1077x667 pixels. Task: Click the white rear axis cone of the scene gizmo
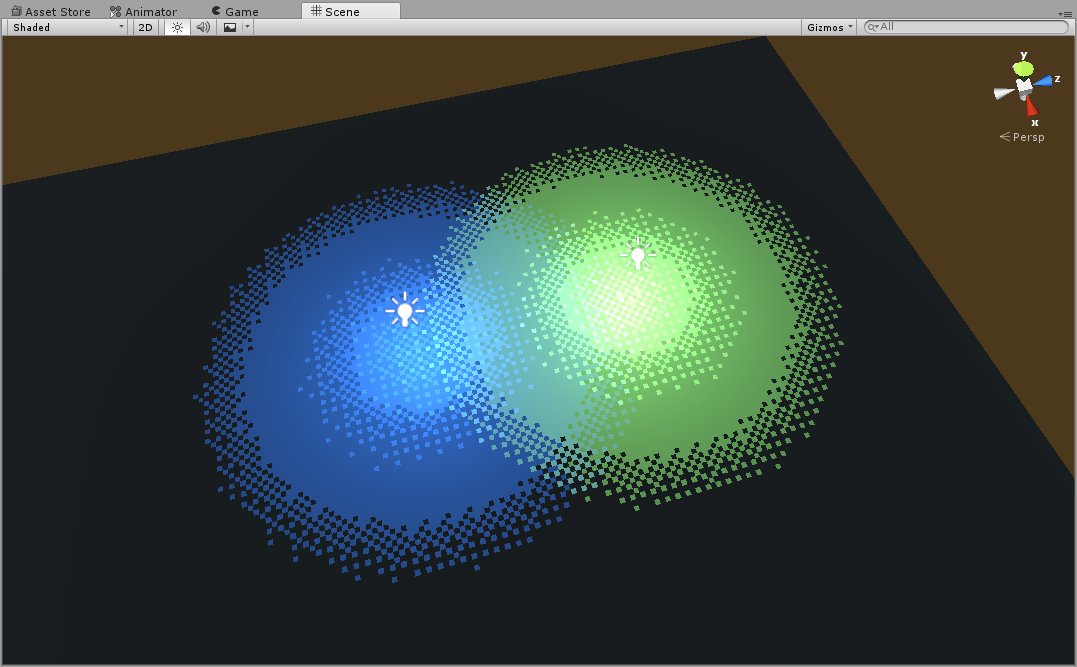[1000, 93]
